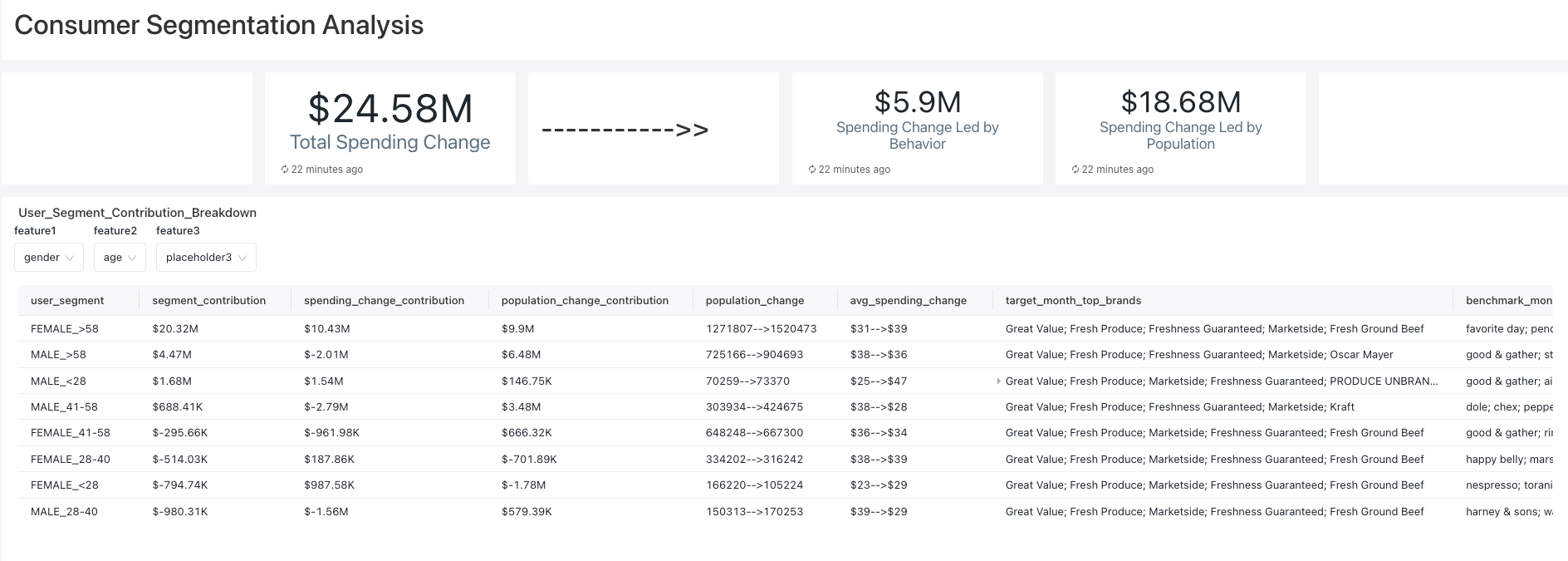Viewport: 1568px width, 561px height.
Task: Select the FEMALE_>58 segment cell
Action: pyautogui.click(x=65, y=329)
